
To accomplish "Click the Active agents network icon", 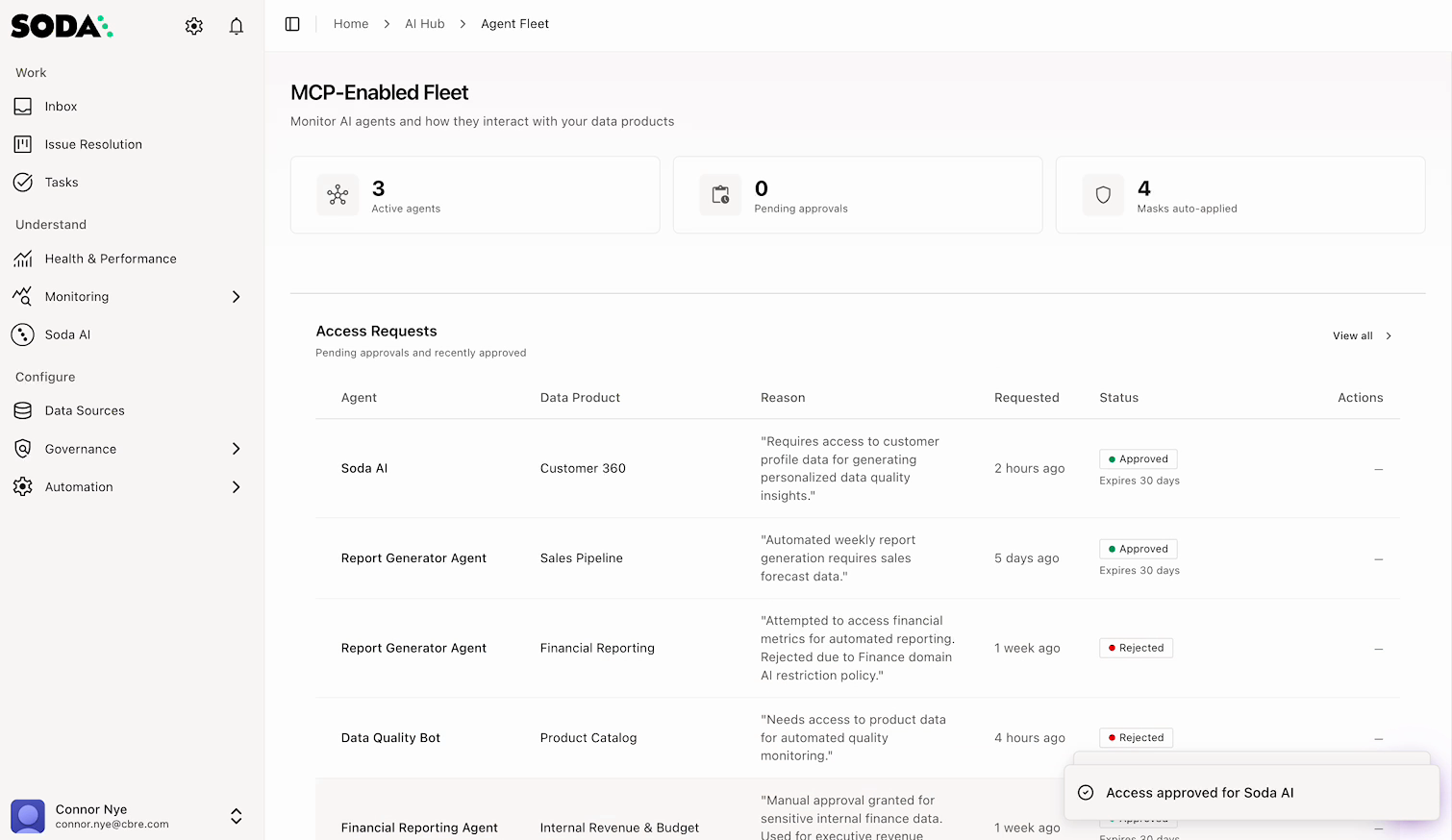I will (338, 195).
